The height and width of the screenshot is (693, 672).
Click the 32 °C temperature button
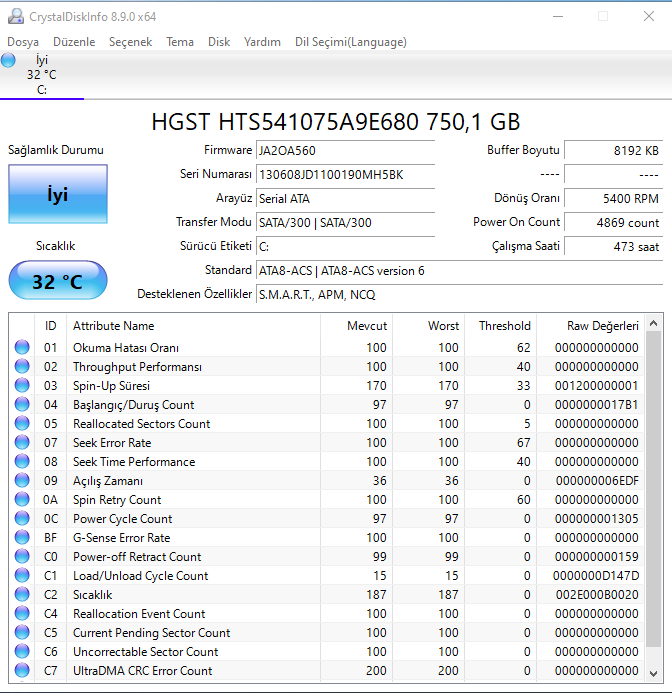(57, 281)
